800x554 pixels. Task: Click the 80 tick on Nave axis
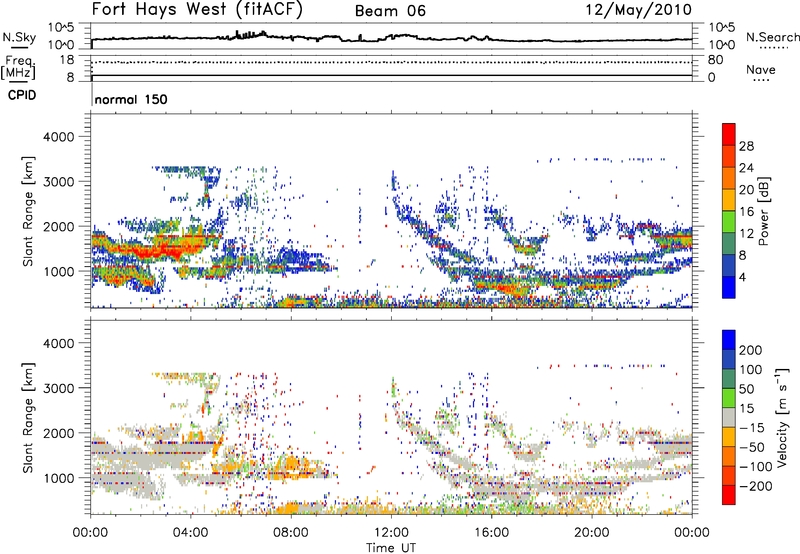[715, 60]
